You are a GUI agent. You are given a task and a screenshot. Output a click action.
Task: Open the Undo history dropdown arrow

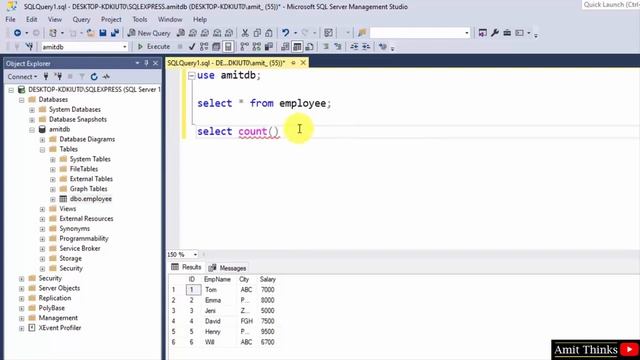[295, 33]
